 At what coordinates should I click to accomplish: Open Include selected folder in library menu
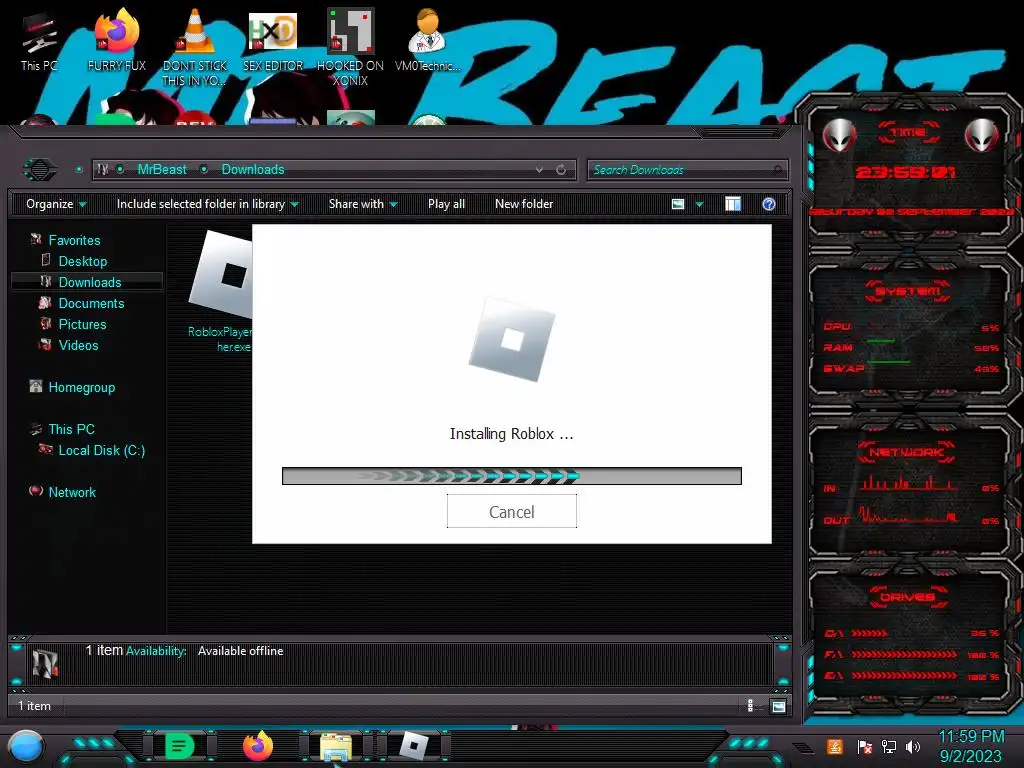pyautogui.click(x=207, y=204)
